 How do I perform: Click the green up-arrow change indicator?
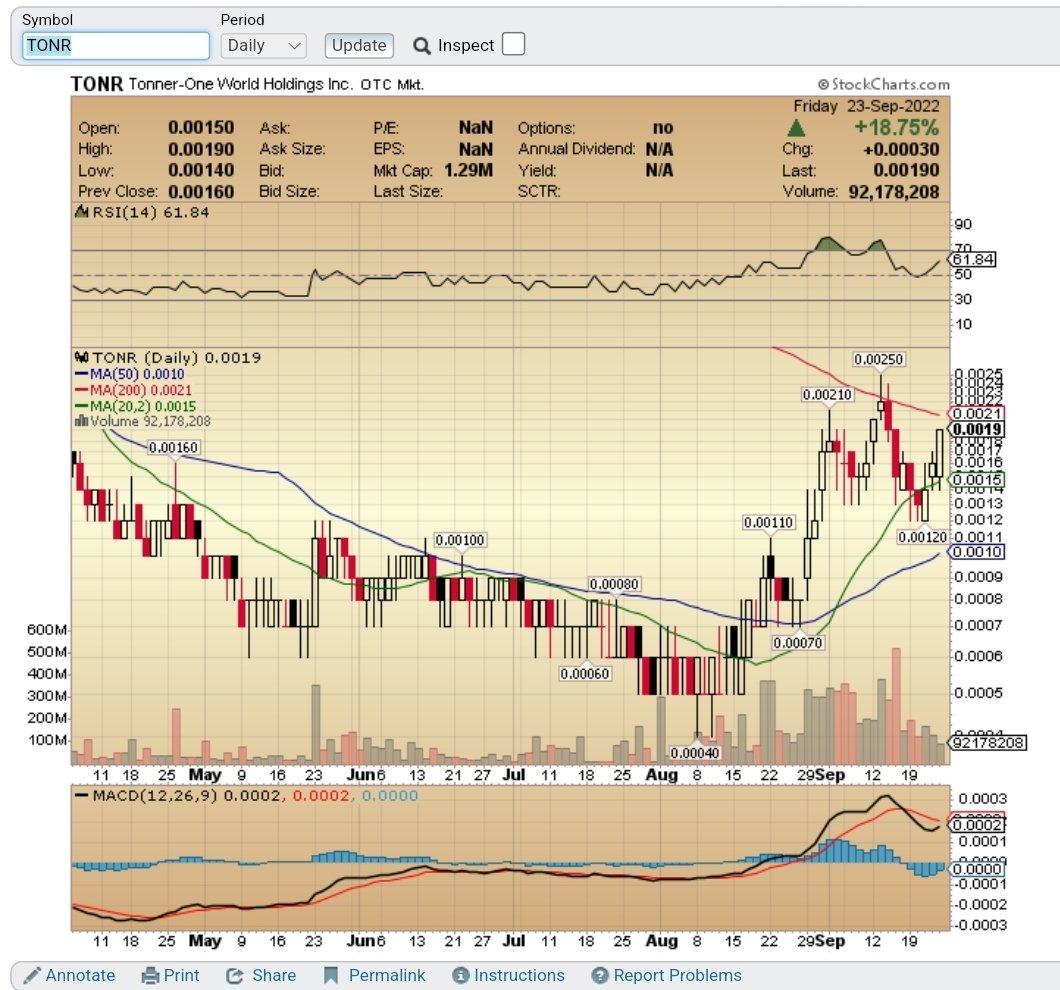coord(796,127)
